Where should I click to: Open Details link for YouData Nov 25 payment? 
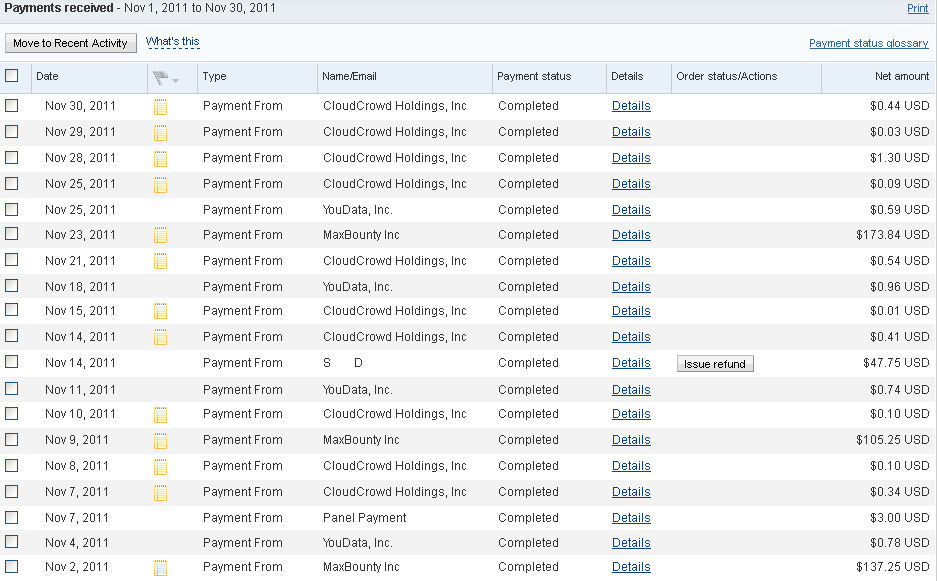(x=631, y=209)
